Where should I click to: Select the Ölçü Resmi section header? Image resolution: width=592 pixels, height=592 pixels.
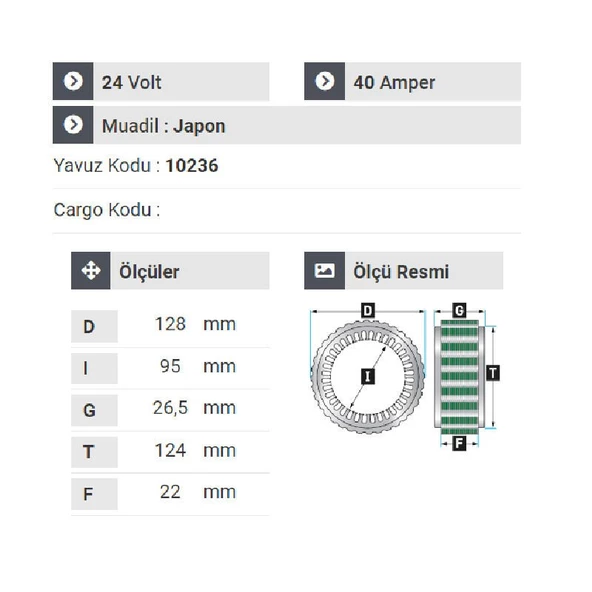click(x=404, y=271)
